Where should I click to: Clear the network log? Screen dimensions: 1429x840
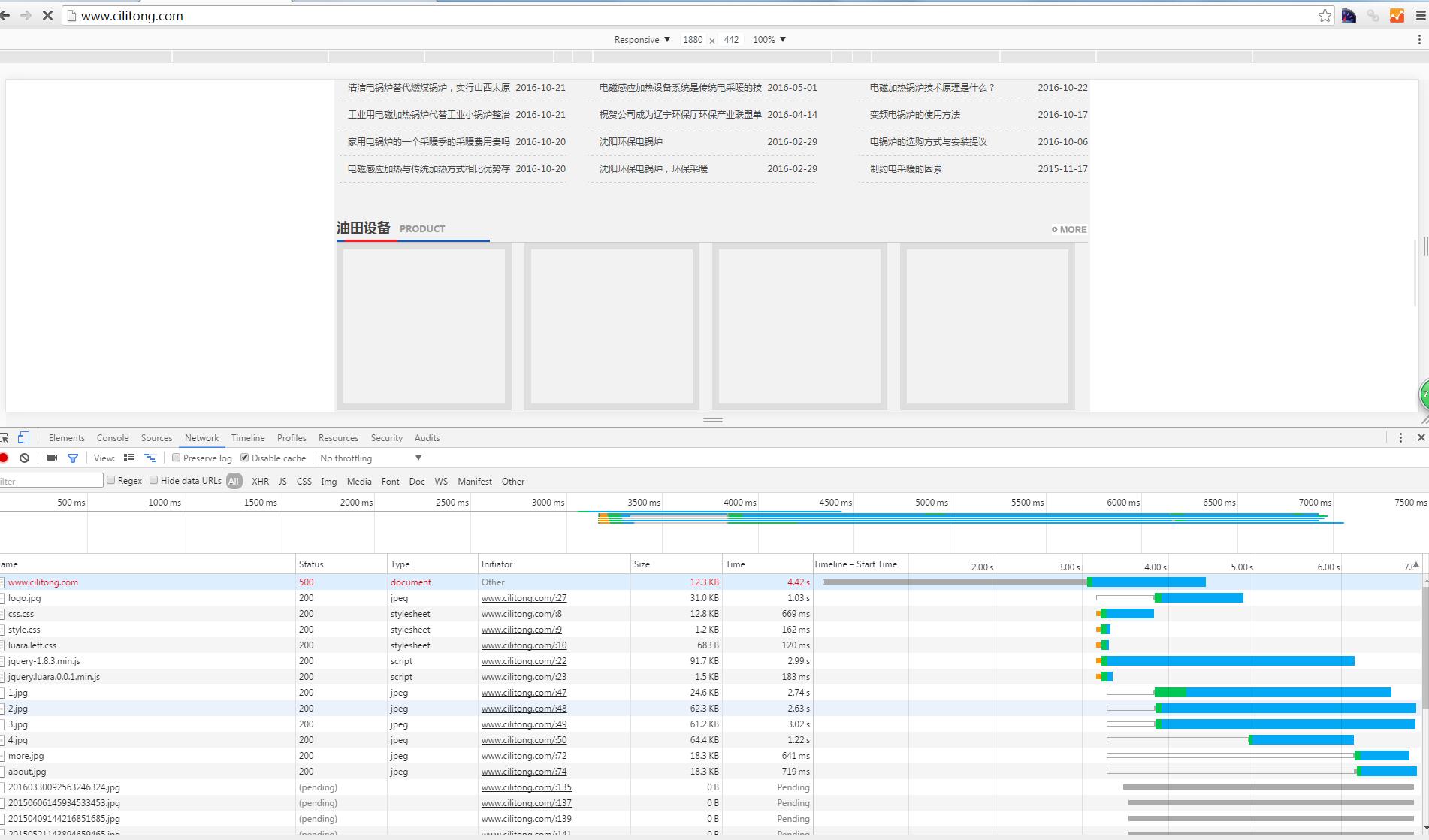[x=25, y=458]
